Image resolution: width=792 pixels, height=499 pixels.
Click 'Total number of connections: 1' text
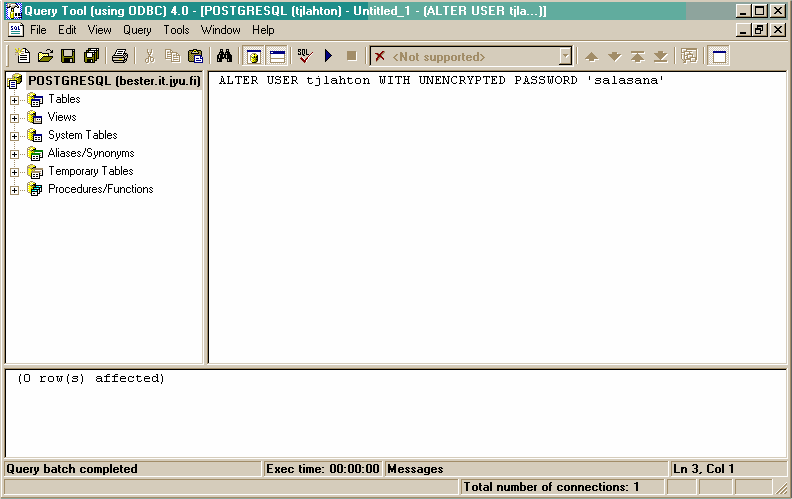pyautogui.click(x=551, y=487)
